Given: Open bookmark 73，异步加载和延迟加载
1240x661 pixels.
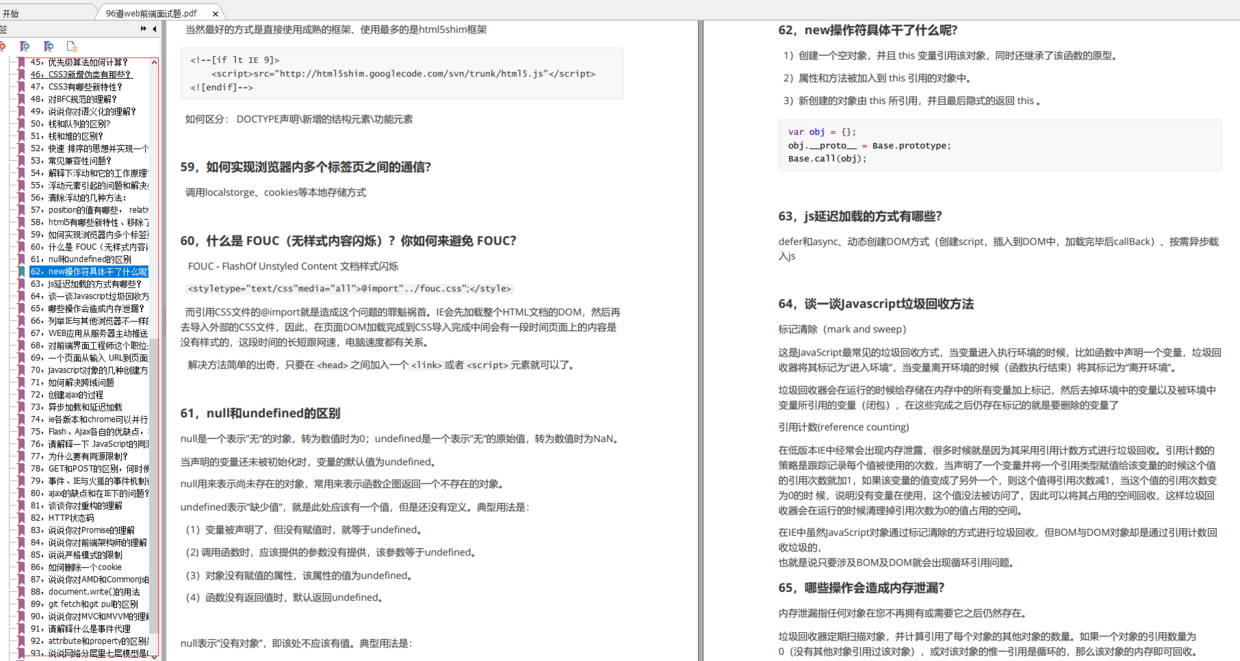Looking at the screenshot, I should point(79,407).
